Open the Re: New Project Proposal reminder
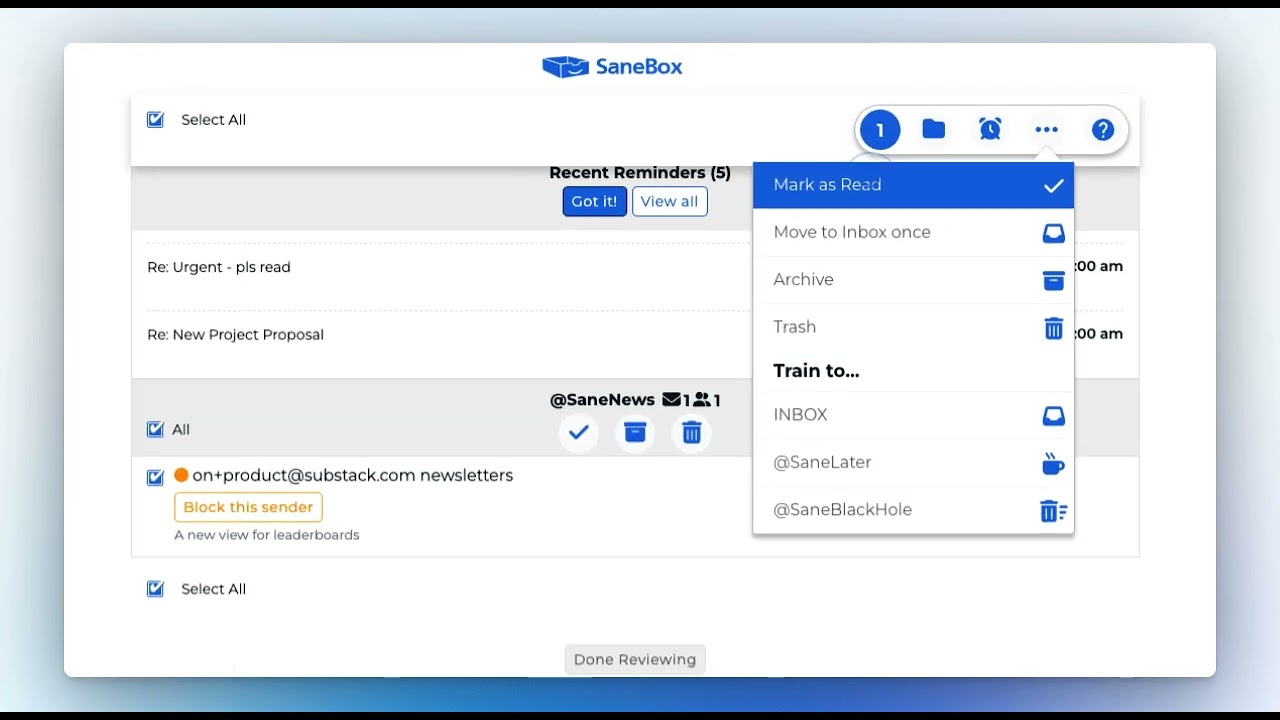The image size is (1280, 720). coord(235,334)
